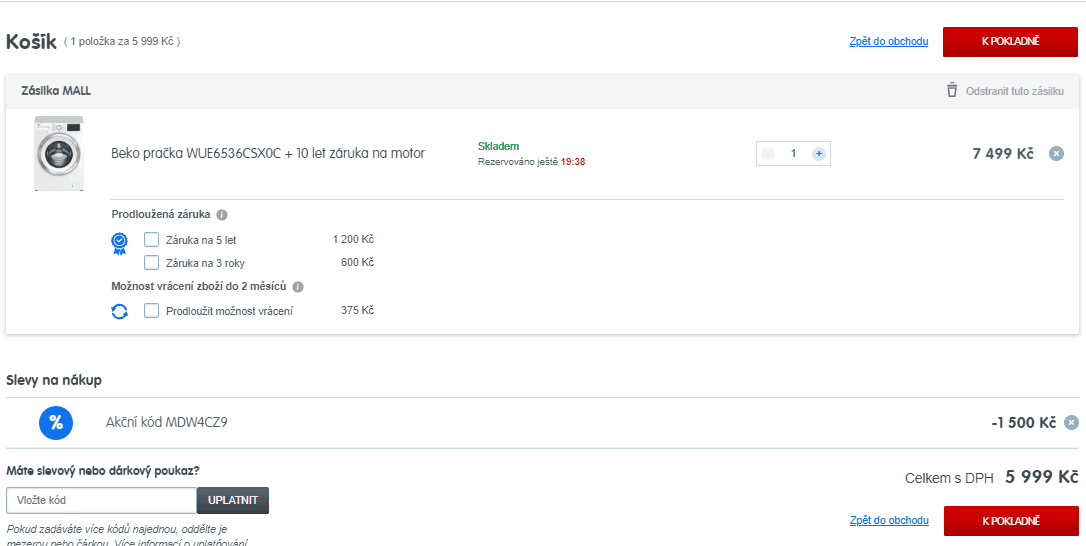The image size is (1086, 546).
Task: Follow the bottom Zpět do obchodu link
Action: tap(889, 520)
